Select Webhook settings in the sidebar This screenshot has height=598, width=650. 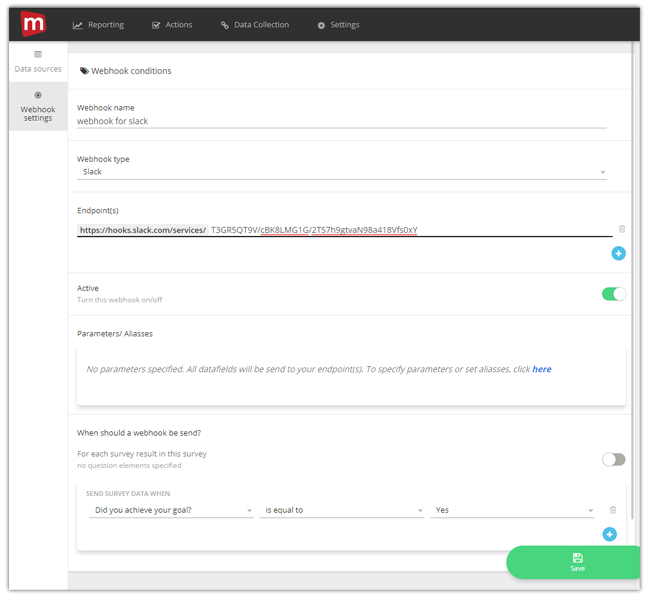coord(38,106)
